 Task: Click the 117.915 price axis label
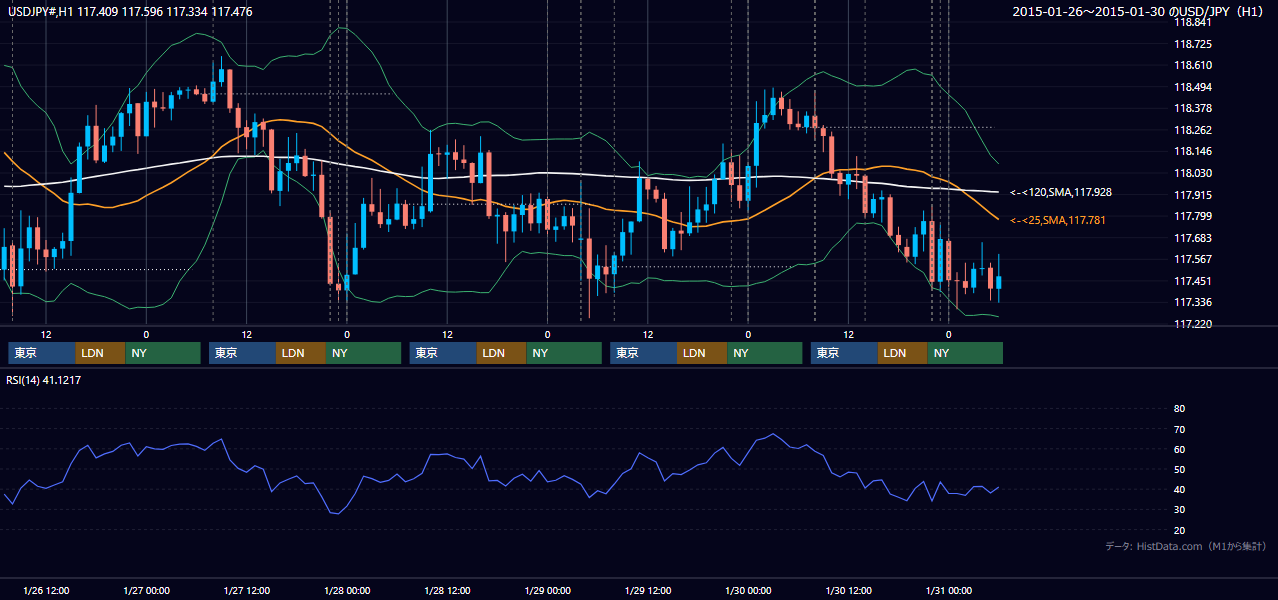pyautogui.click(x=1192, y=195)
